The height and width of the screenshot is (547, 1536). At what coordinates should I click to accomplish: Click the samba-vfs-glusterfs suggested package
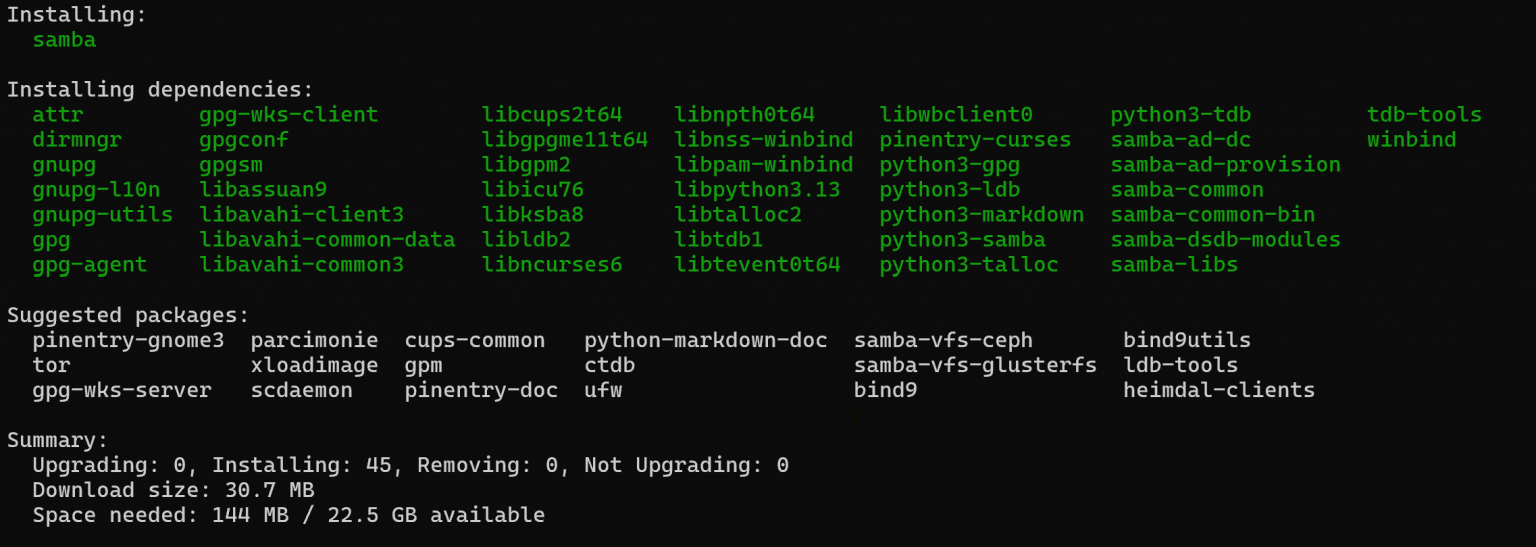(975, 365)
